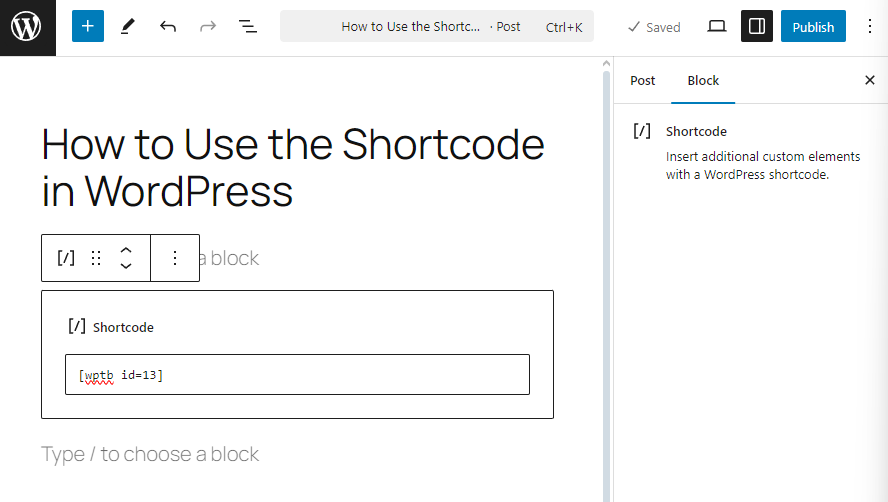Click the Shortcode icon in the sidebar

point(642,131)
